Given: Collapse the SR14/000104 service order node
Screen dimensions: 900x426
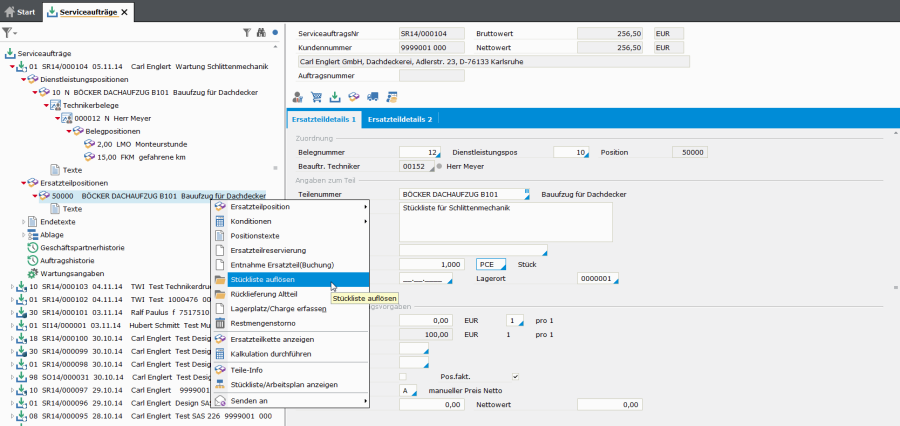Looking at the screenshot, I should click(12, 67).
